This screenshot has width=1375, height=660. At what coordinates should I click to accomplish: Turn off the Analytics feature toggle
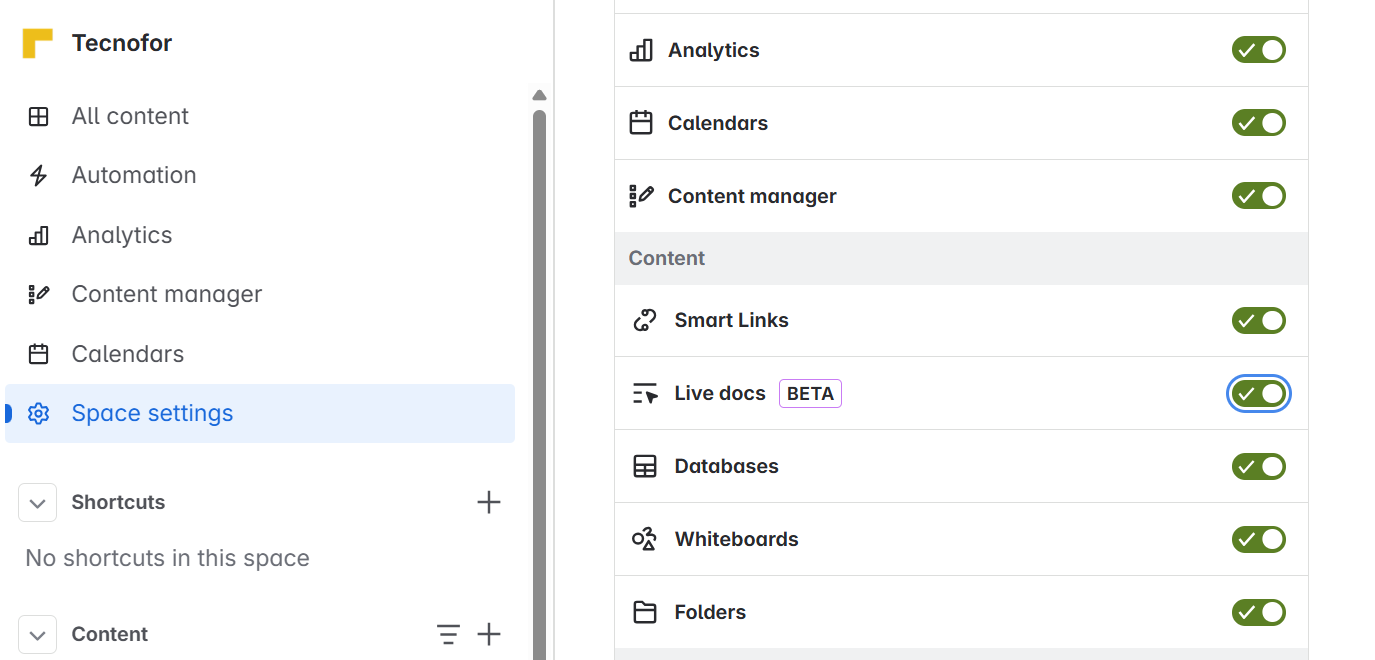[1258, 49]
